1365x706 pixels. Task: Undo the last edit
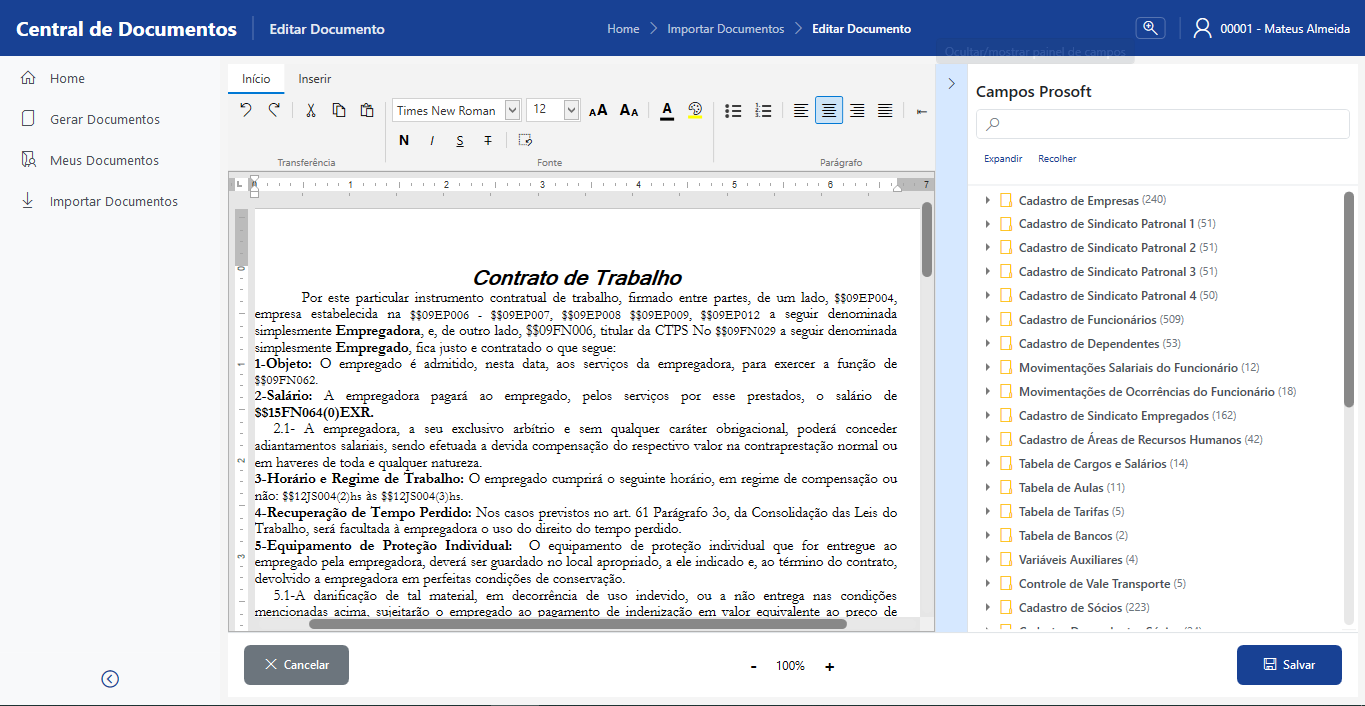point(246,110)
